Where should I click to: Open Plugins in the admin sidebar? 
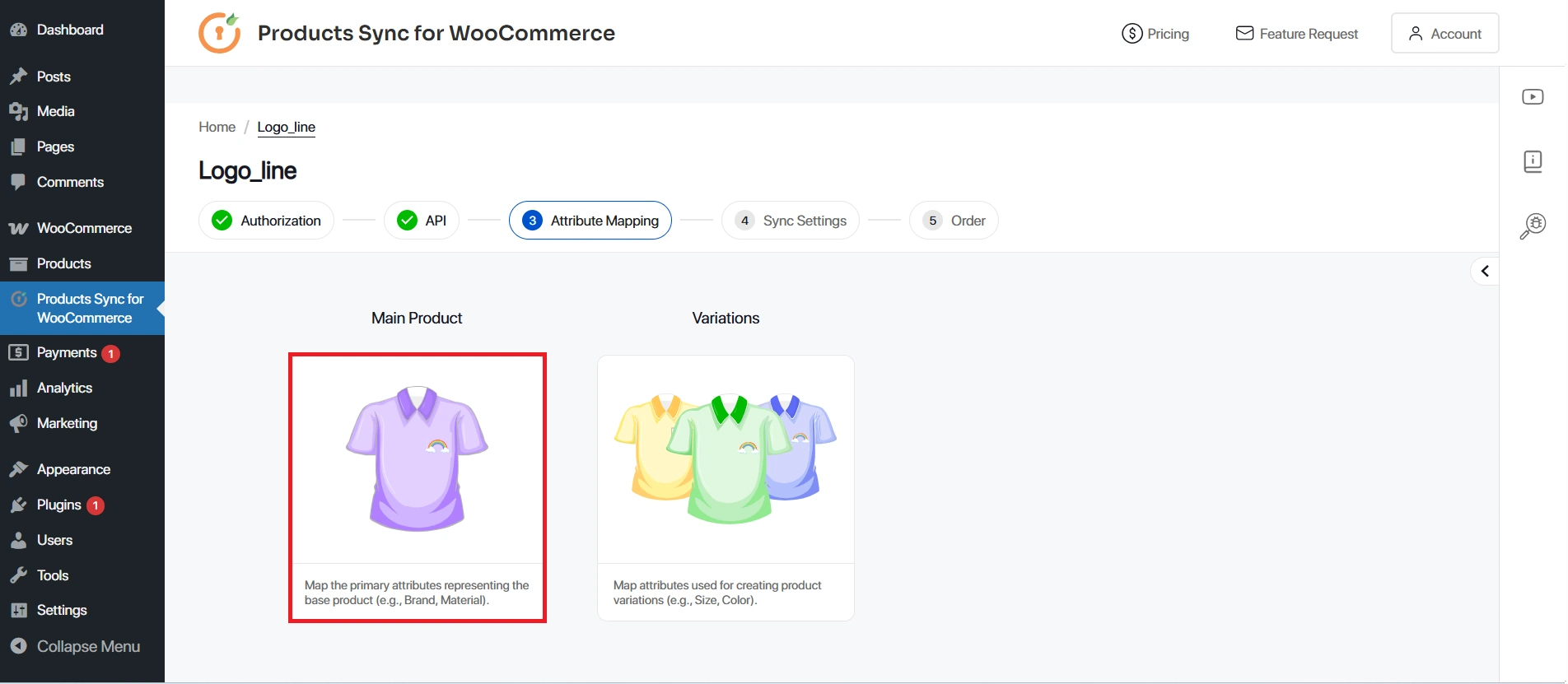[58, 505]
